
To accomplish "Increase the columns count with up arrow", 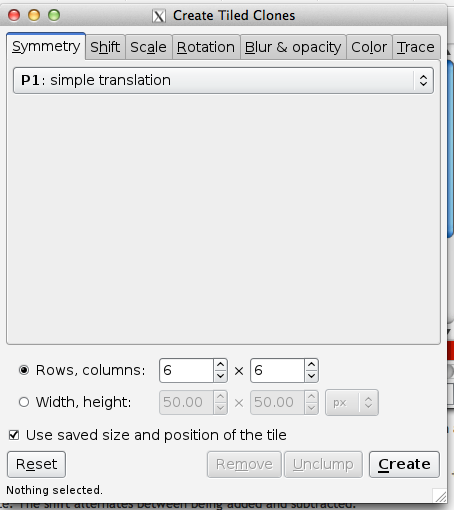I will pos(311,364).
